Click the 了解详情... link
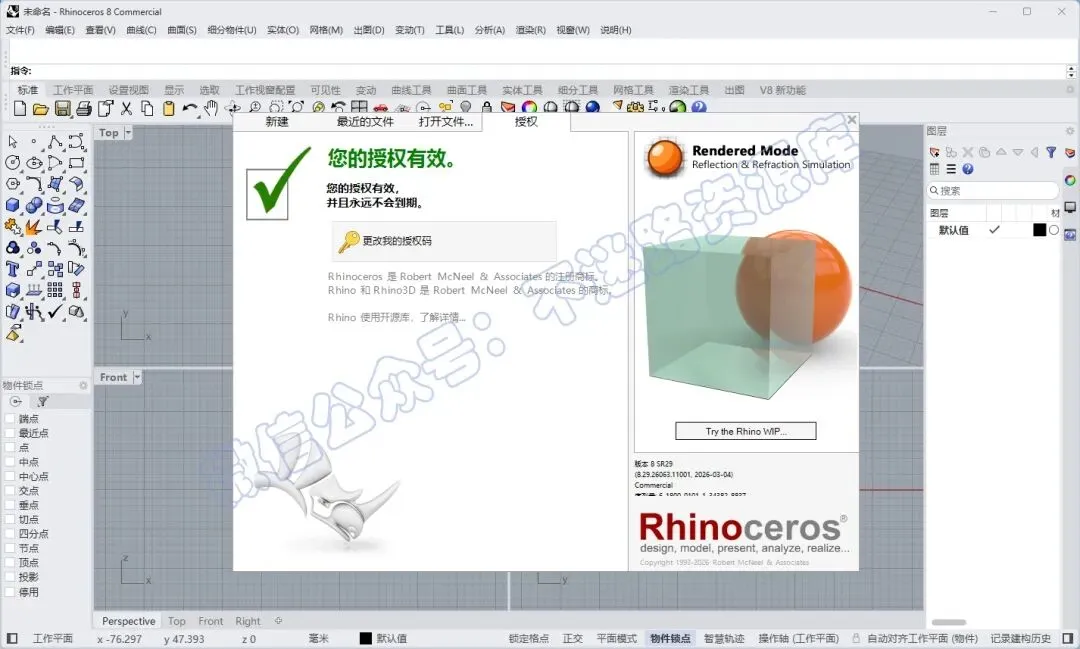The width and height of the screenshot is (1080, 649). [x=443, y=318]
